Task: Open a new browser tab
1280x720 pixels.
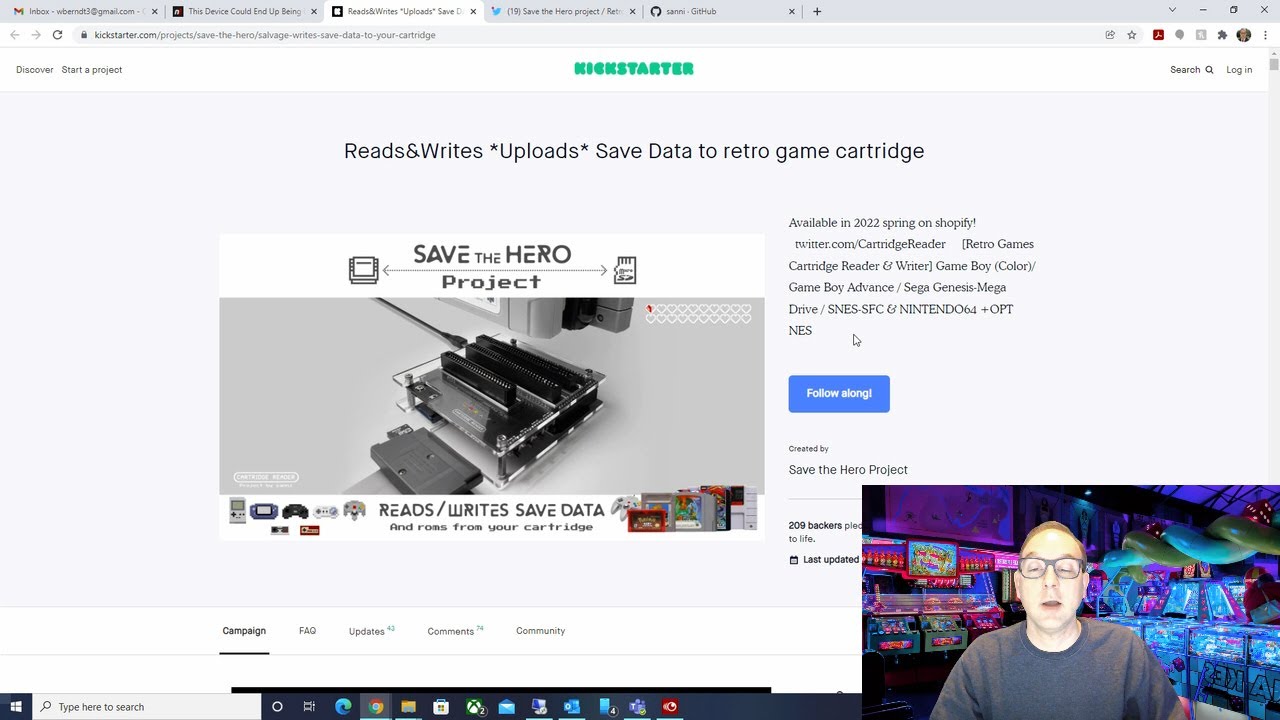Action: (817, 11)
